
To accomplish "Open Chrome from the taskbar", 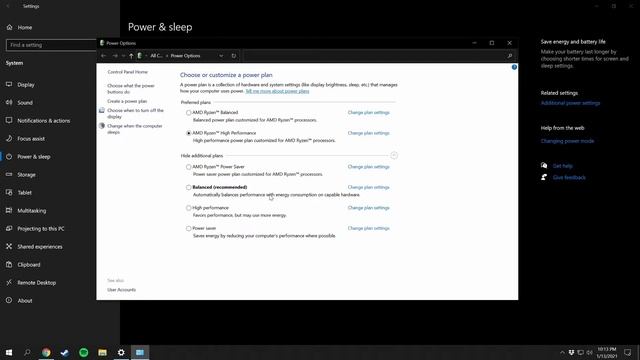I will click(x=46, y=352).
